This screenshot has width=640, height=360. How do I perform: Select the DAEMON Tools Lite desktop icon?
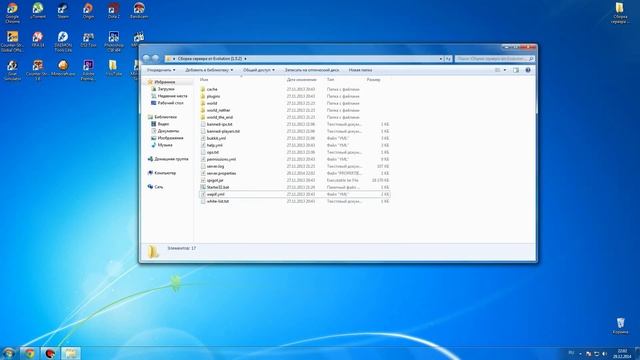[63, 42]
